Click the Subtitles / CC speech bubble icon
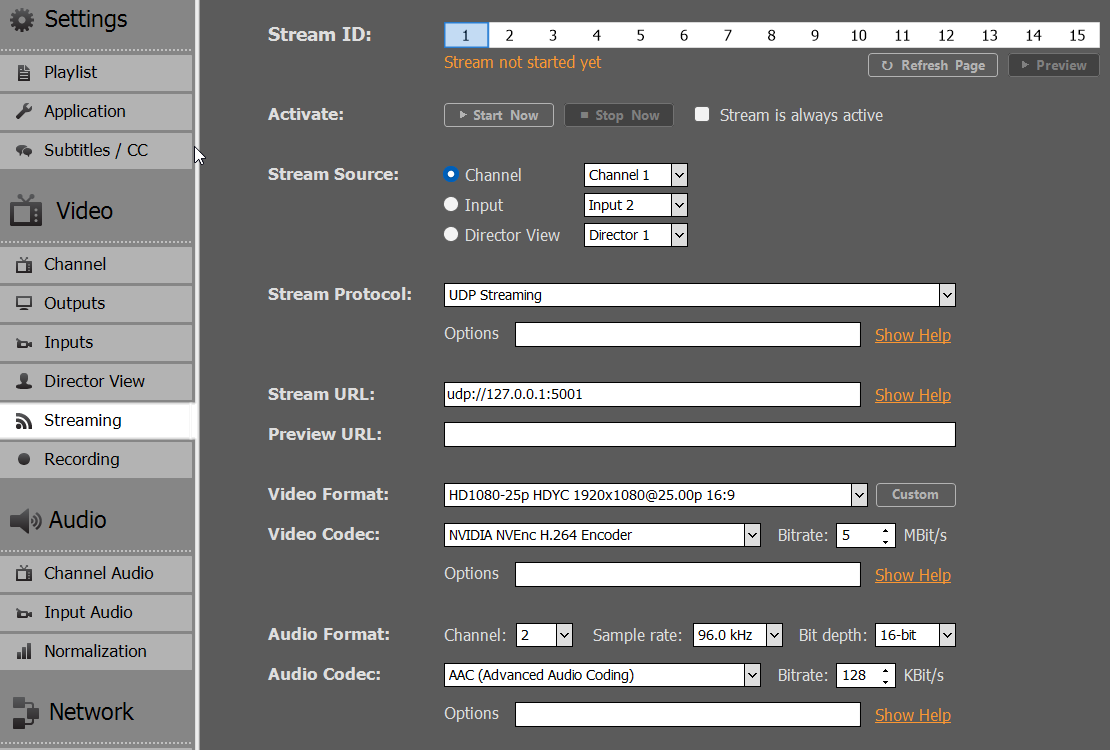 [24, 151]
